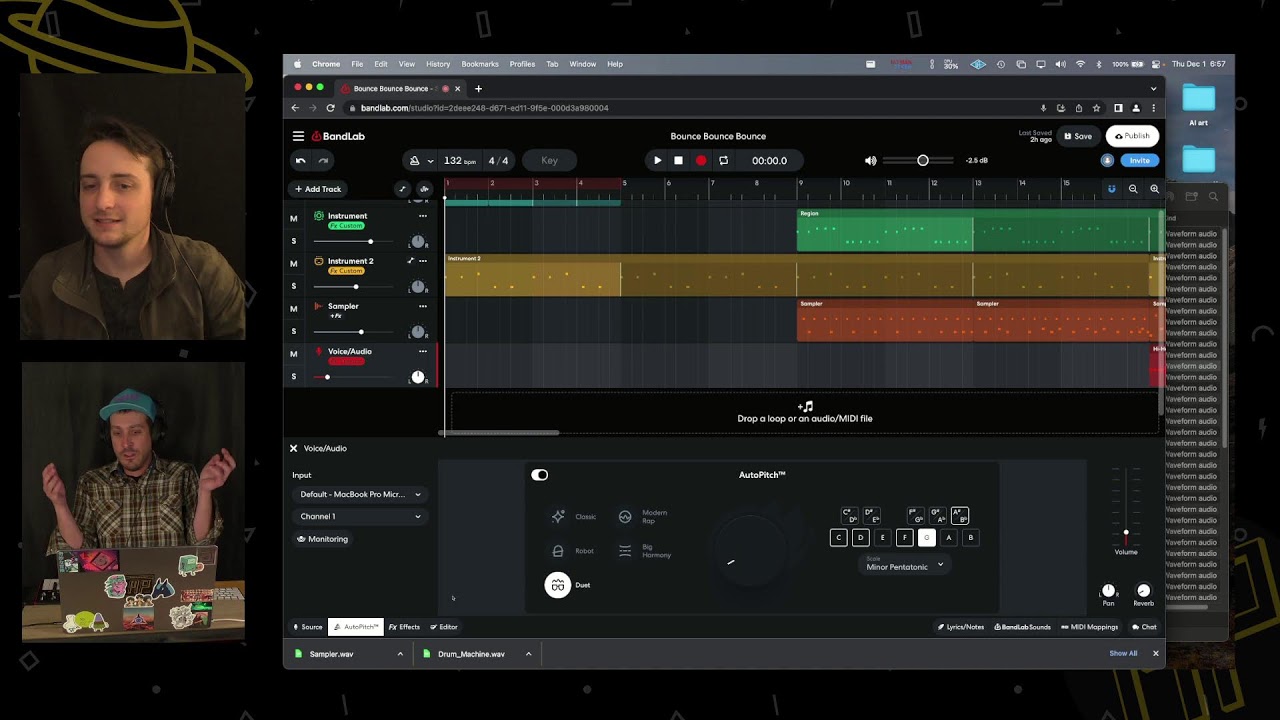Toggle the loop cycle icon
The height and width of the screenshot is (720, 1280).
pos(723,160)
